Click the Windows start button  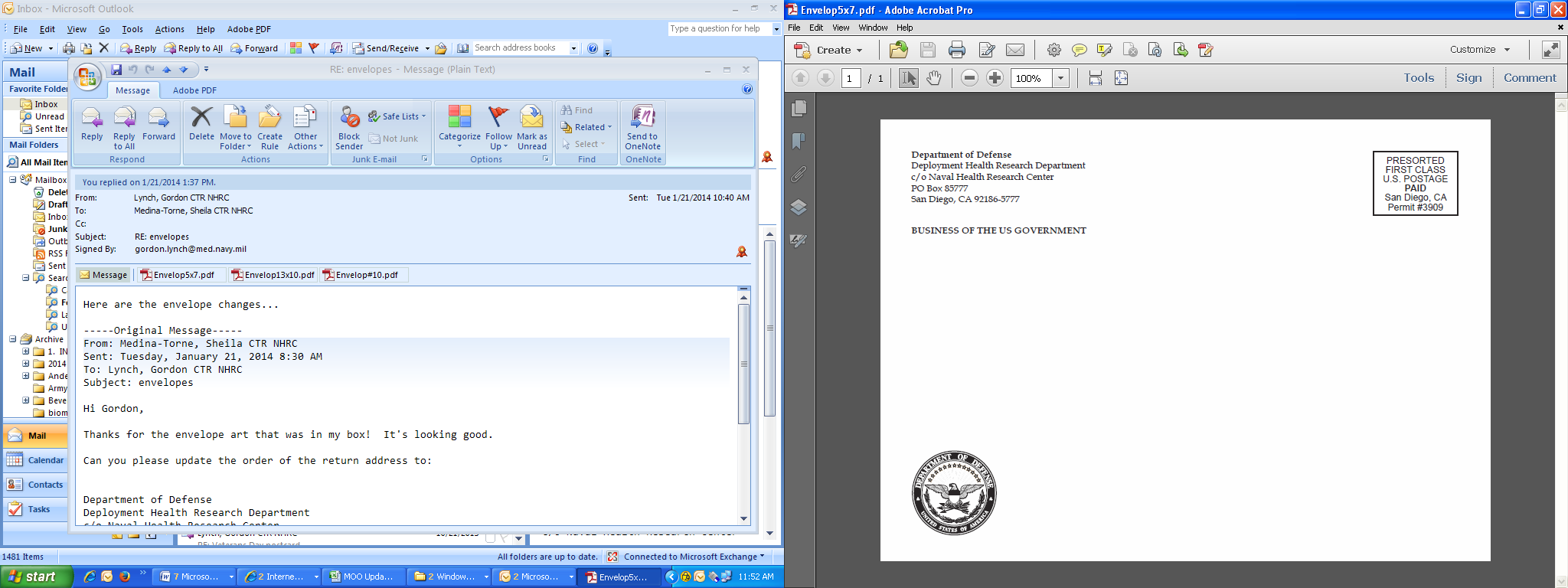[x=37, y=577]
